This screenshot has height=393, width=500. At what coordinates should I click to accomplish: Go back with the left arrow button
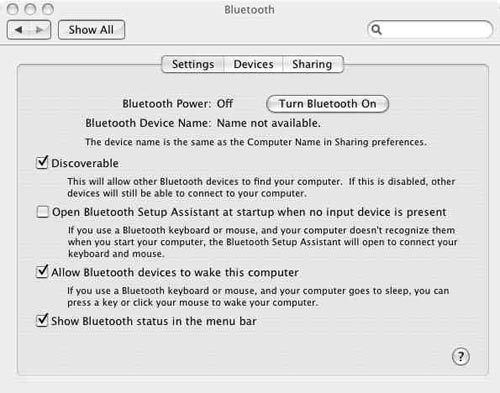tap(18, 30)
